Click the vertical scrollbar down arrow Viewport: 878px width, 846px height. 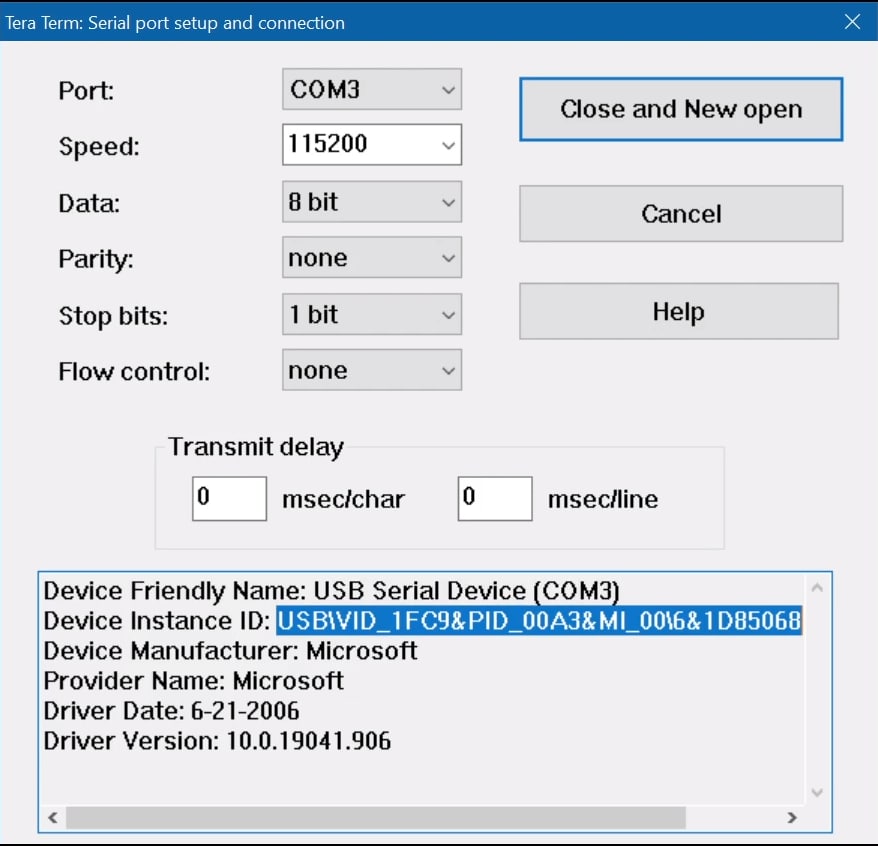coord(816,792)
